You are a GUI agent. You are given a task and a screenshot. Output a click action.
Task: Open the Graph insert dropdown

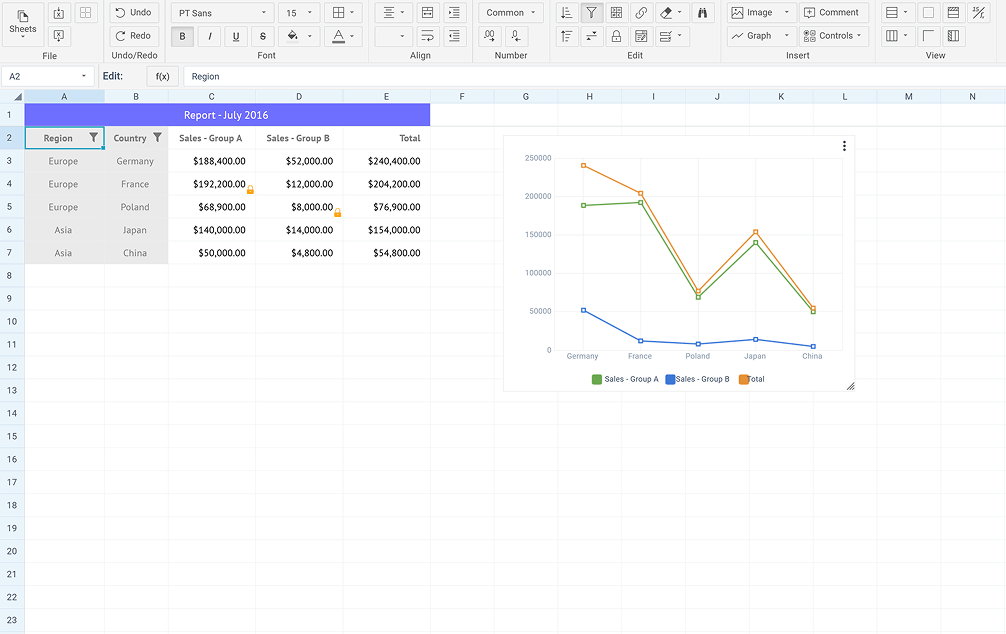pyautogui.click(x=762, y=37)
